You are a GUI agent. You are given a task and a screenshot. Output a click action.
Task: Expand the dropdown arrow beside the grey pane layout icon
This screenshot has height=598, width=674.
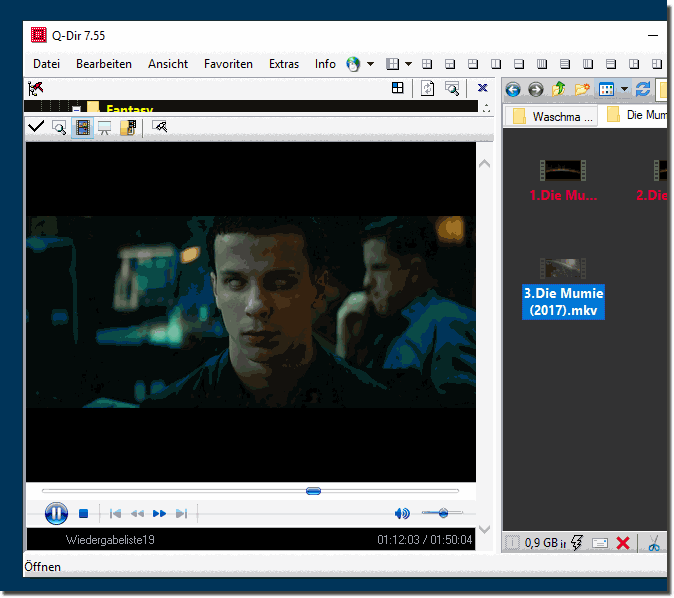(408, 64)
